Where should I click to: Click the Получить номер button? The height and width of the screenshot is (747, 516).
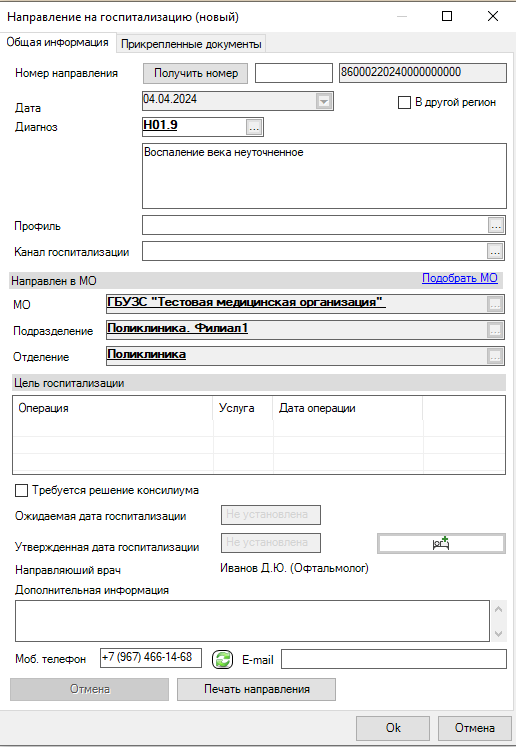tap(196, 73)
